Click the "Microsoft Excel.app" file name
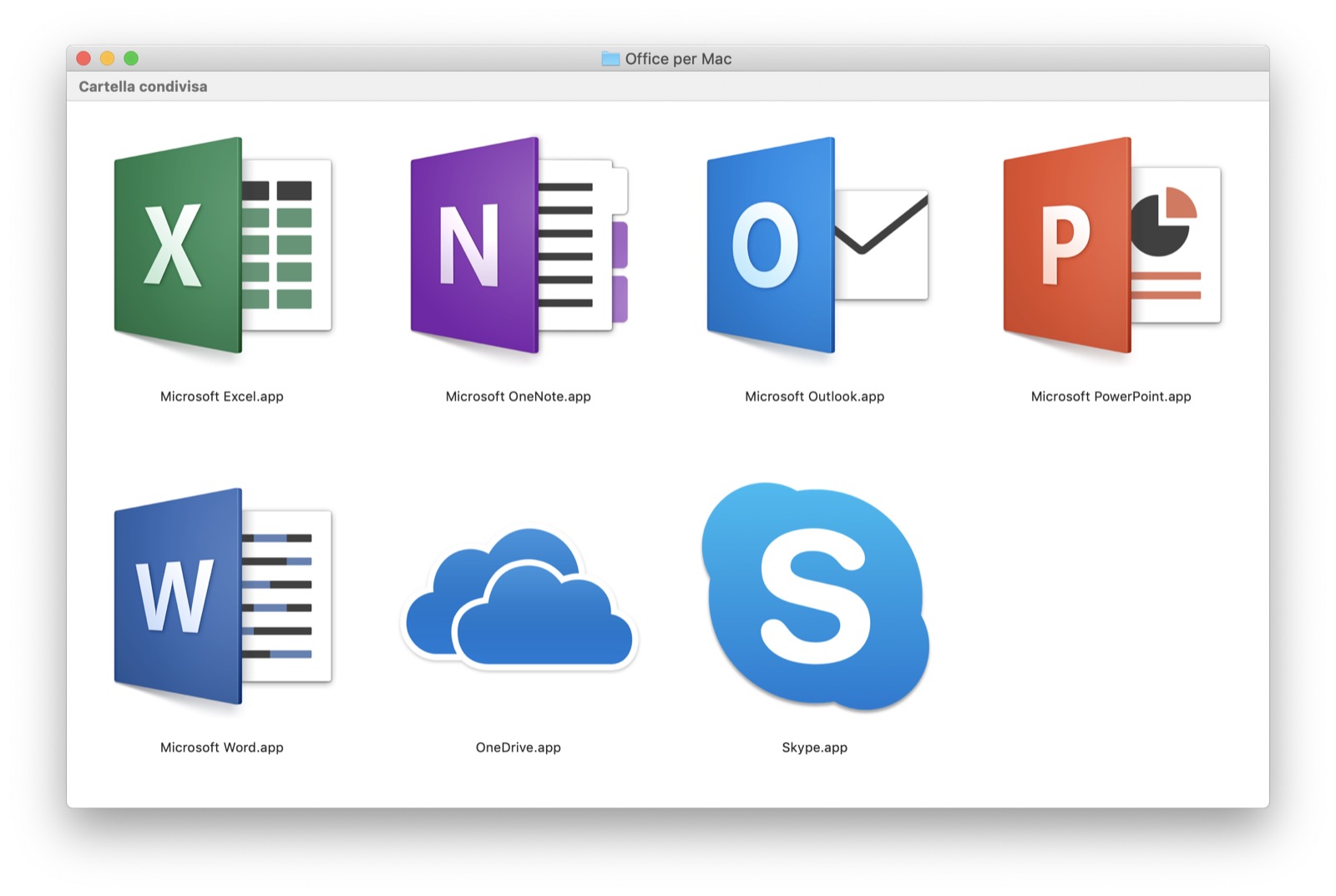Viewport: 1336px width, 896px height. tap(222, 397)
